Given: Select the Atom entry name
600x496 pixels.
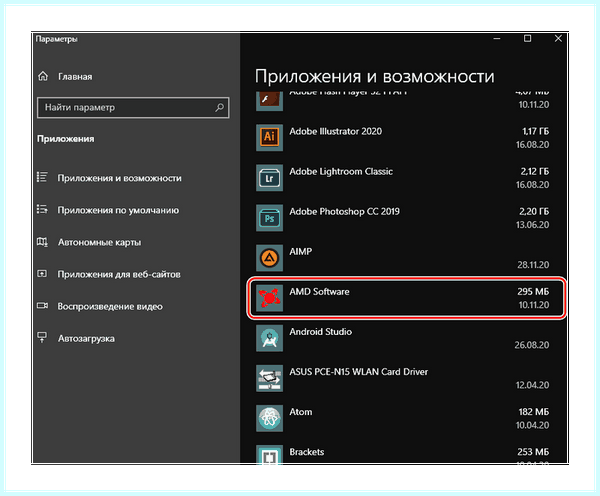Looking at the screenshot, I should click(x=300, y=412).
